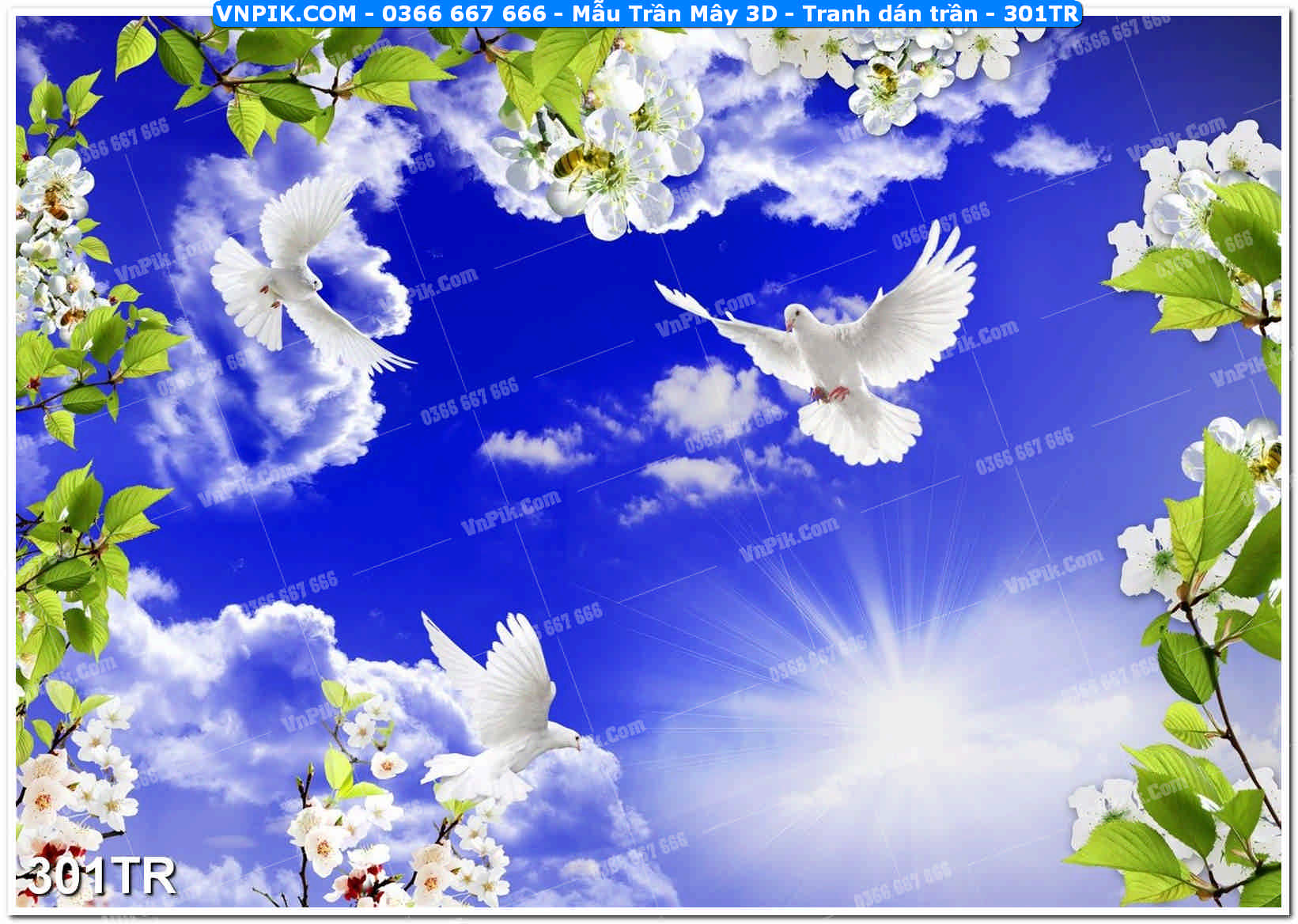Click the phone number 0366 667 666 in the banner
The image size is (1298, 924).
point(464,13)
